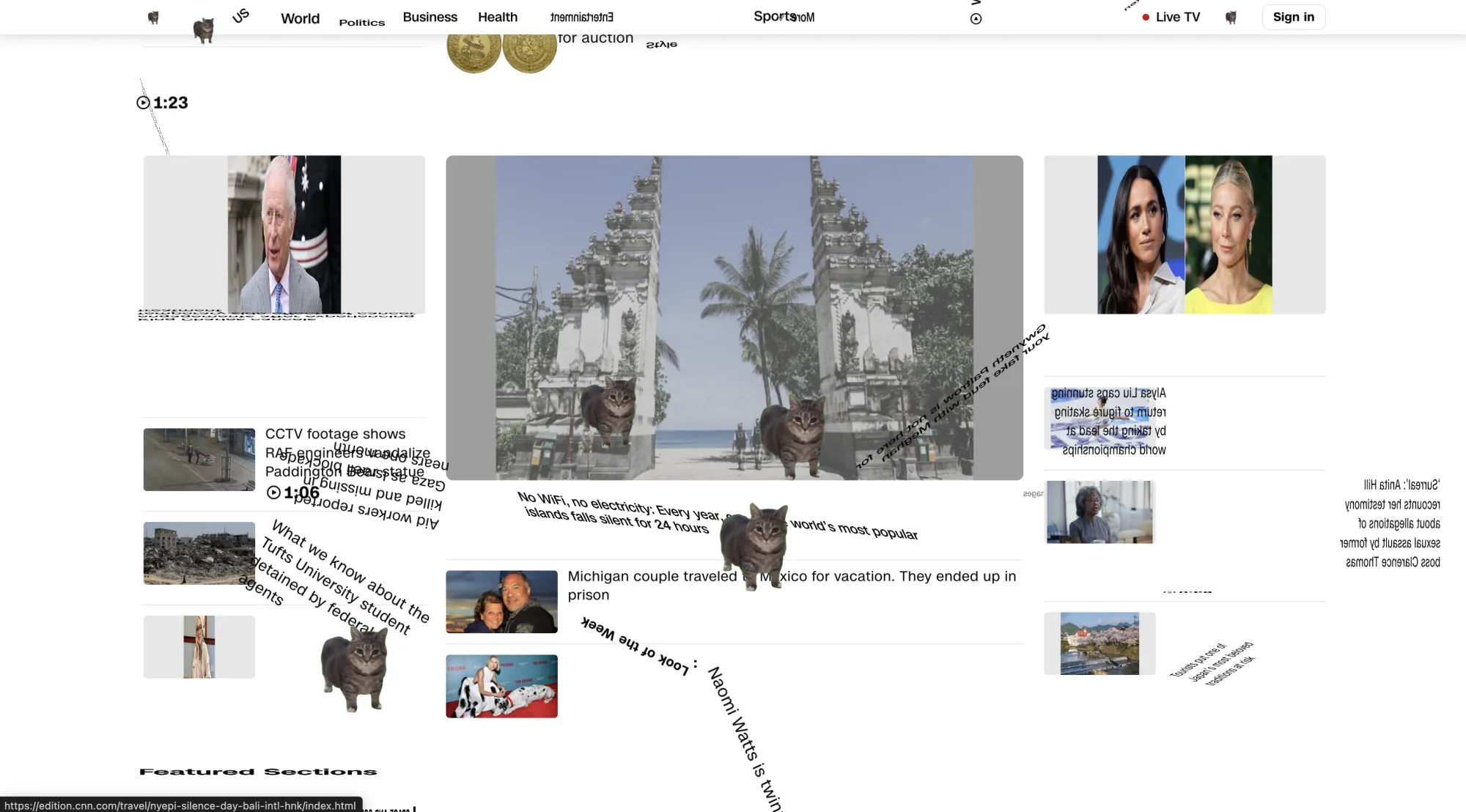Click the cat right of the Bali gate
Viewport: 1466px width, 812px height.
(793, 435)
